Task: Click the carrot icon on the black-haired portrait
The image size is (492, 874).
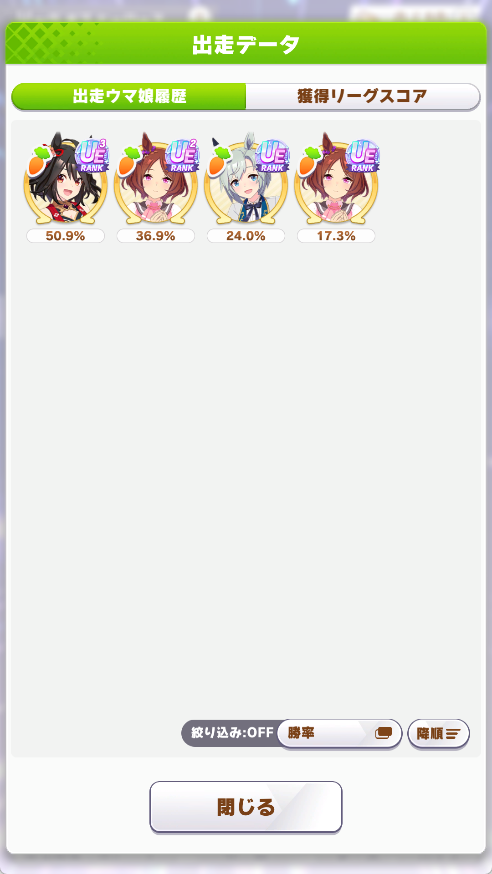Action: (x=38, y=161)
